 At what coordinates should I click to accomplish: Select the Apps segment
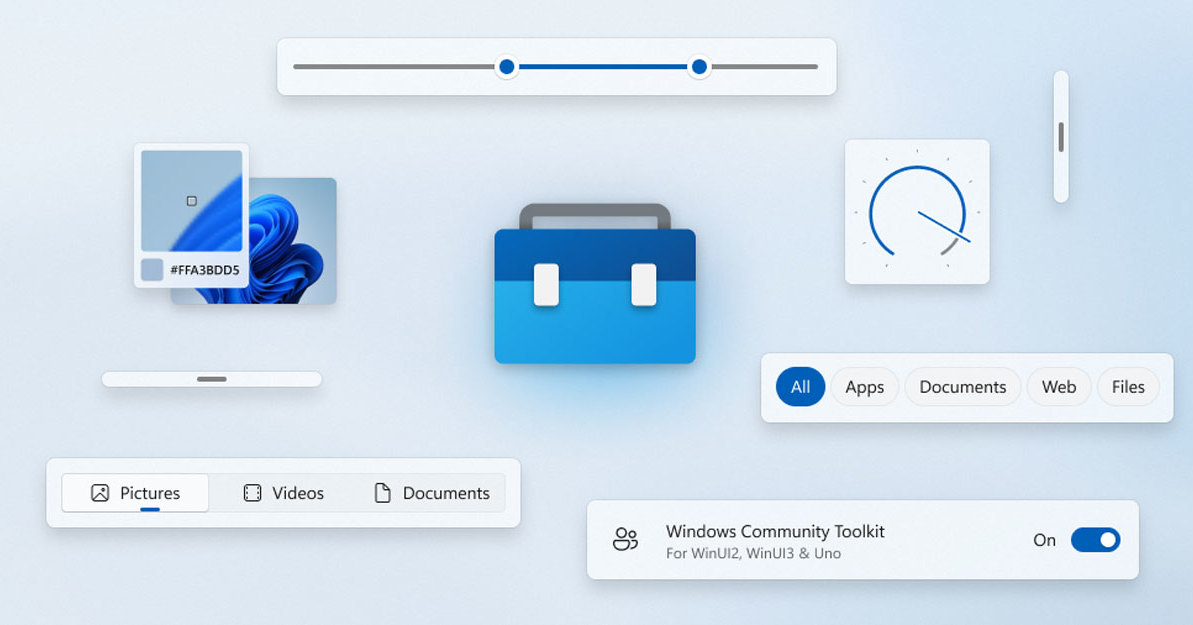click(x=864, y=387)
